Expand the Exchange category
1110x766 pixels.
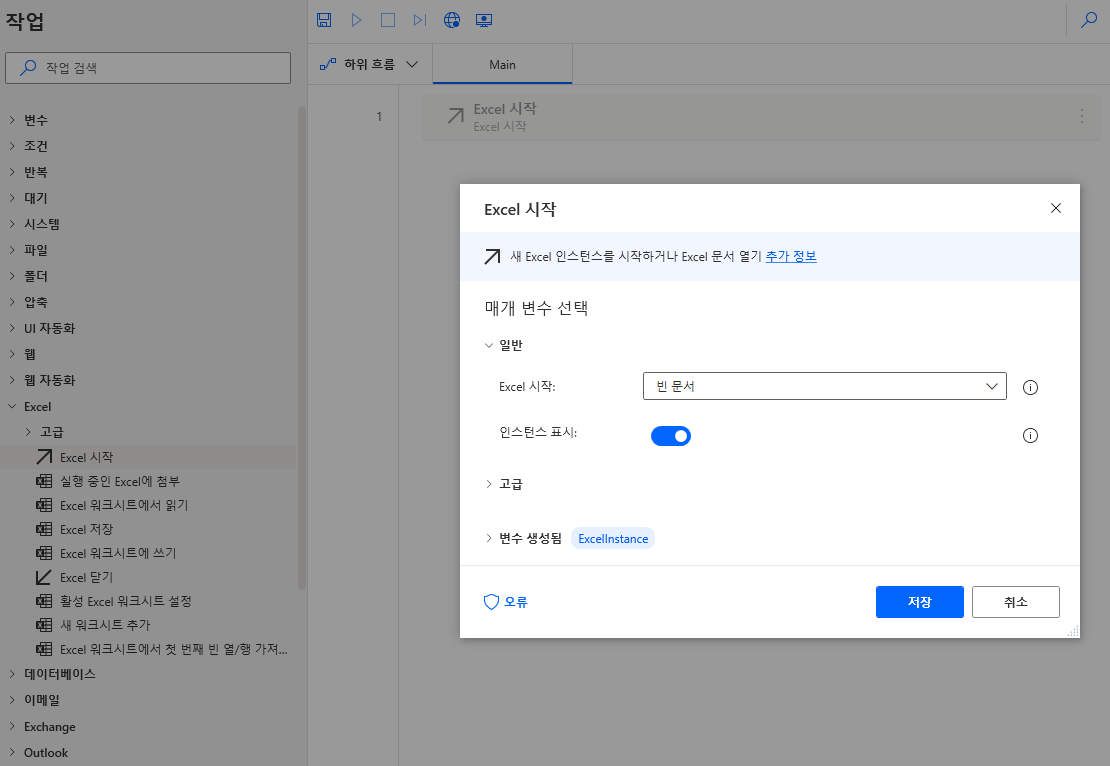[12, 726]
